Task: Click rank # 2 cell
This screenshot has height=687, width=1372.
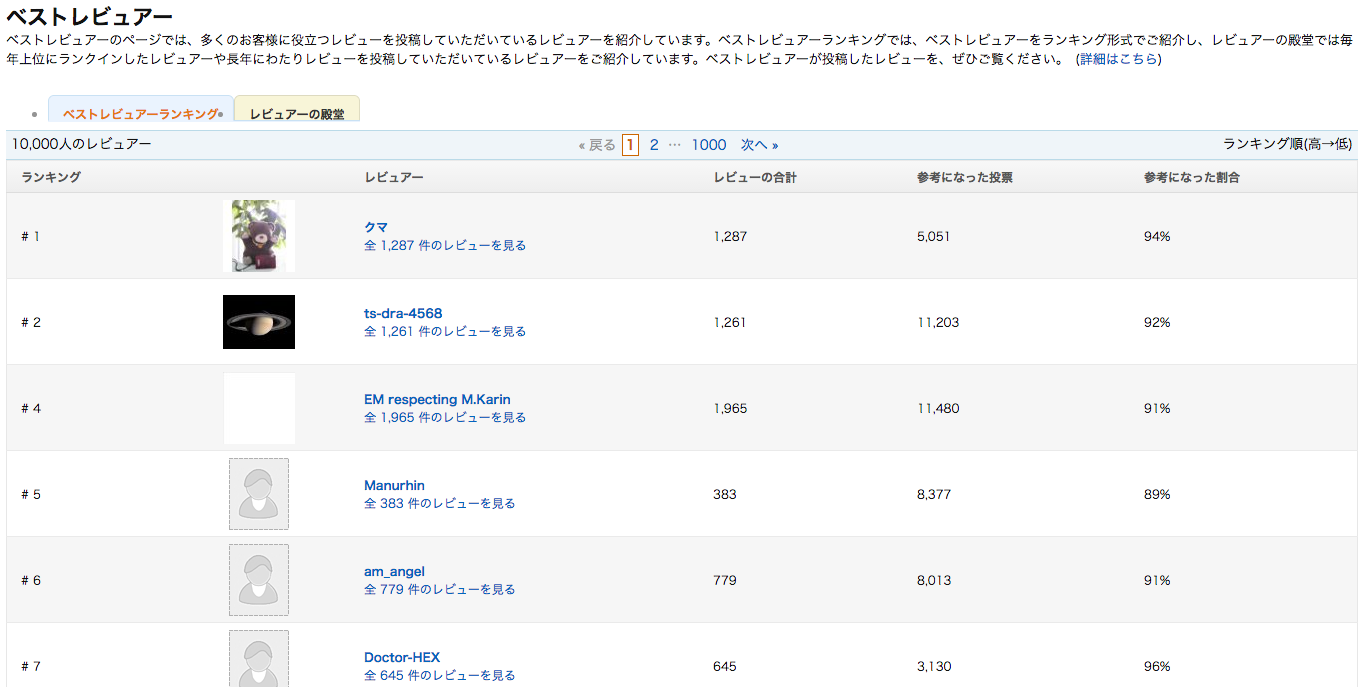Action: click(31, 322)
